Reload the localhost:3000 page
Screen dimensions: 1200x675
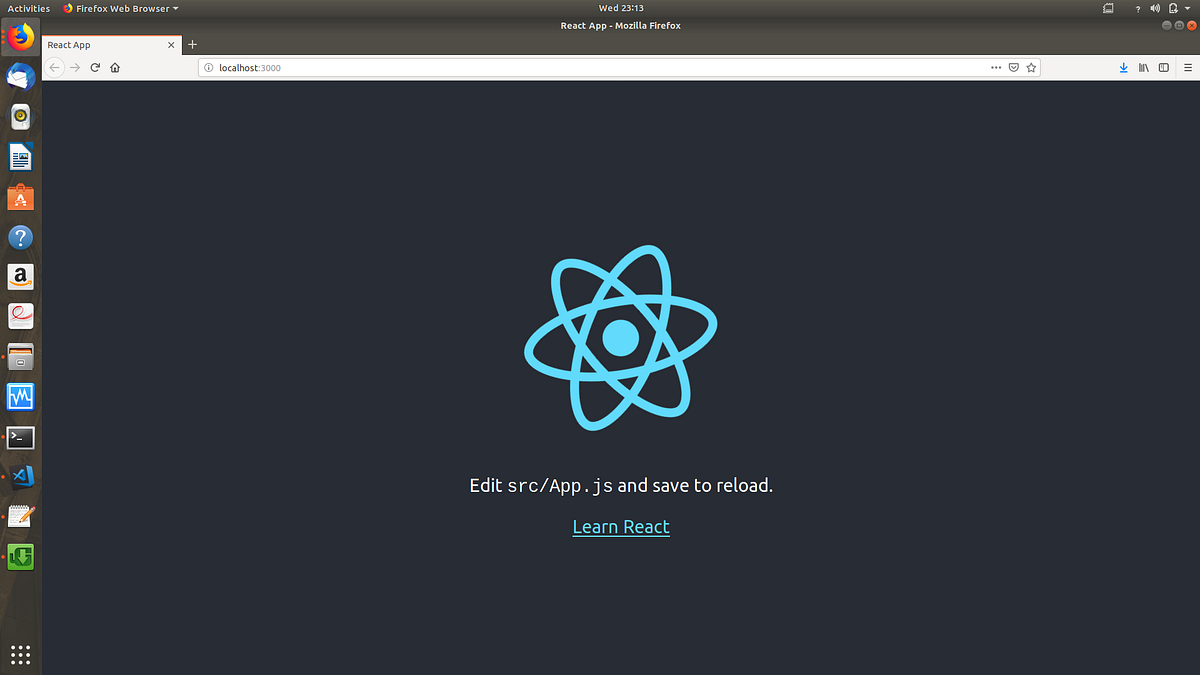[x=95, y=67]
